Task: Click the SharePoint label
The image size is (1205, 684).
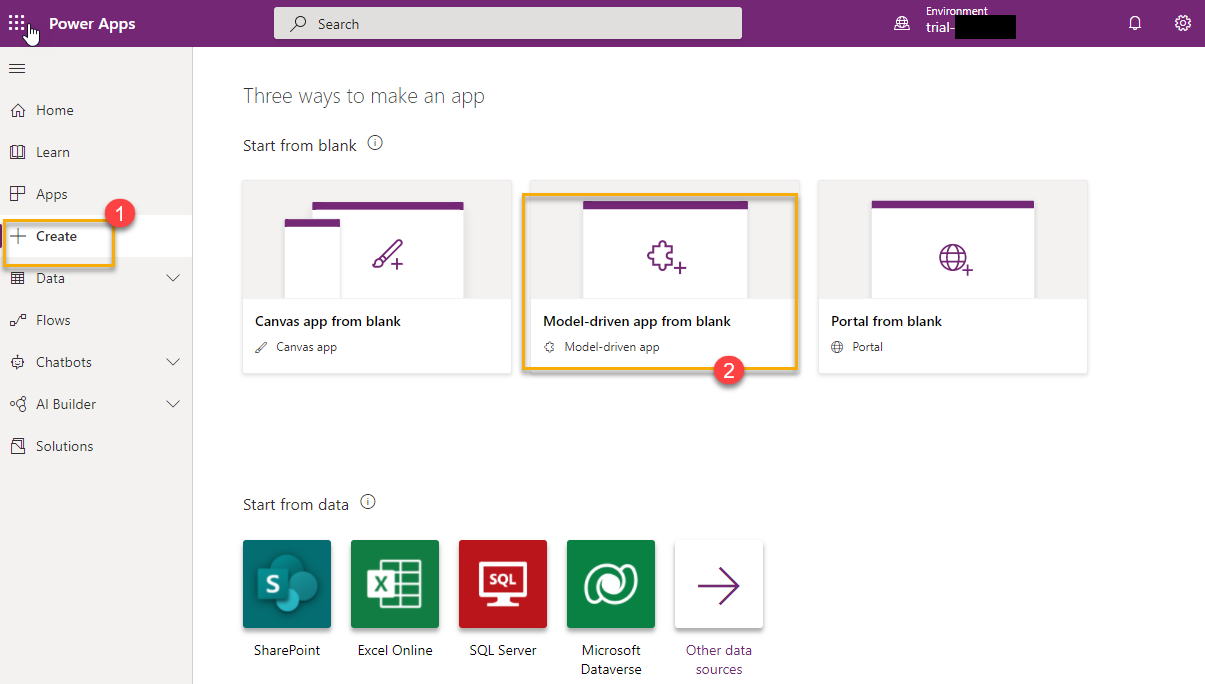Action: click(x=287, y=650)
